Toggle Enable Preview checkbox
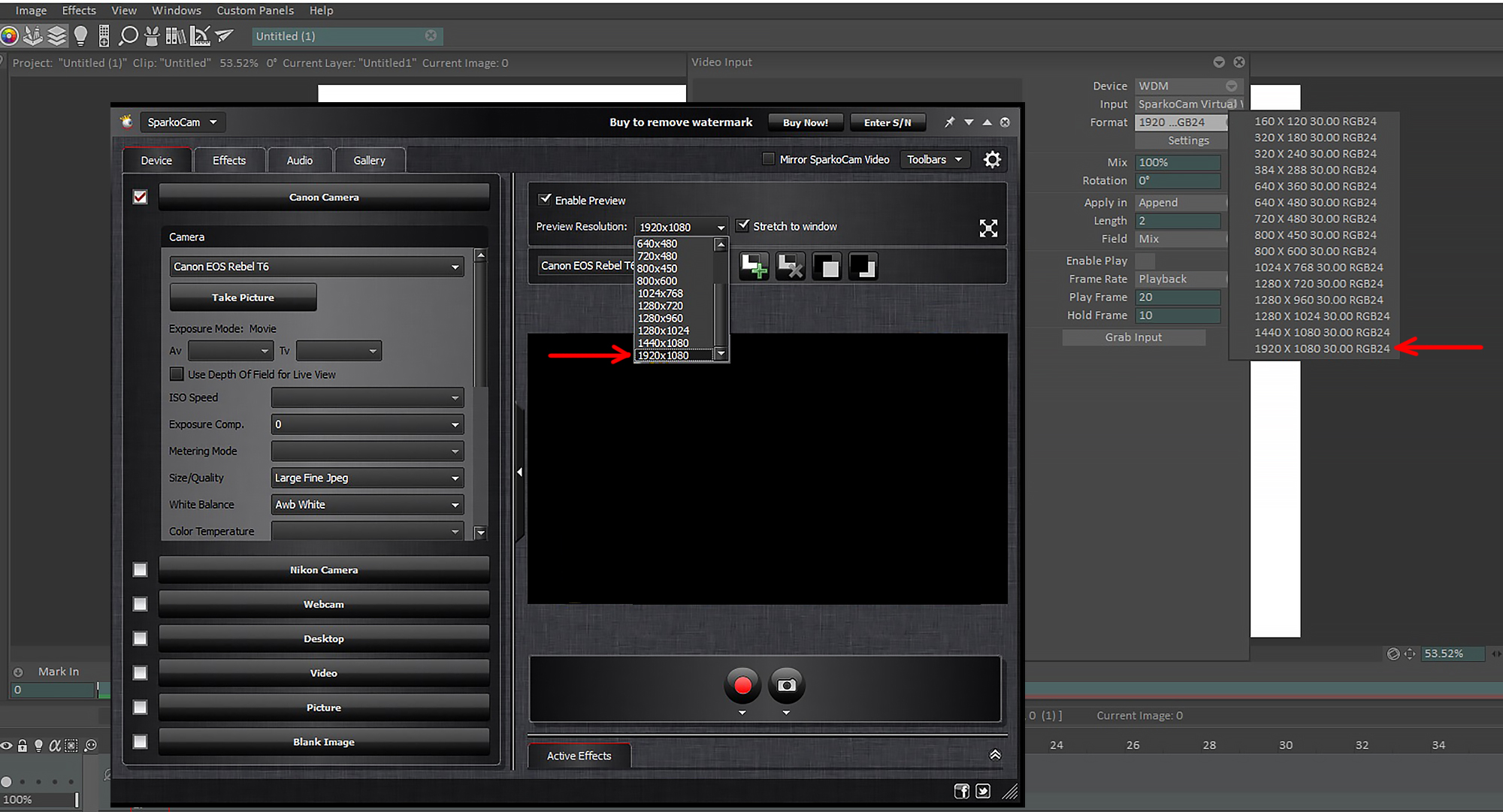 (546, 200)
